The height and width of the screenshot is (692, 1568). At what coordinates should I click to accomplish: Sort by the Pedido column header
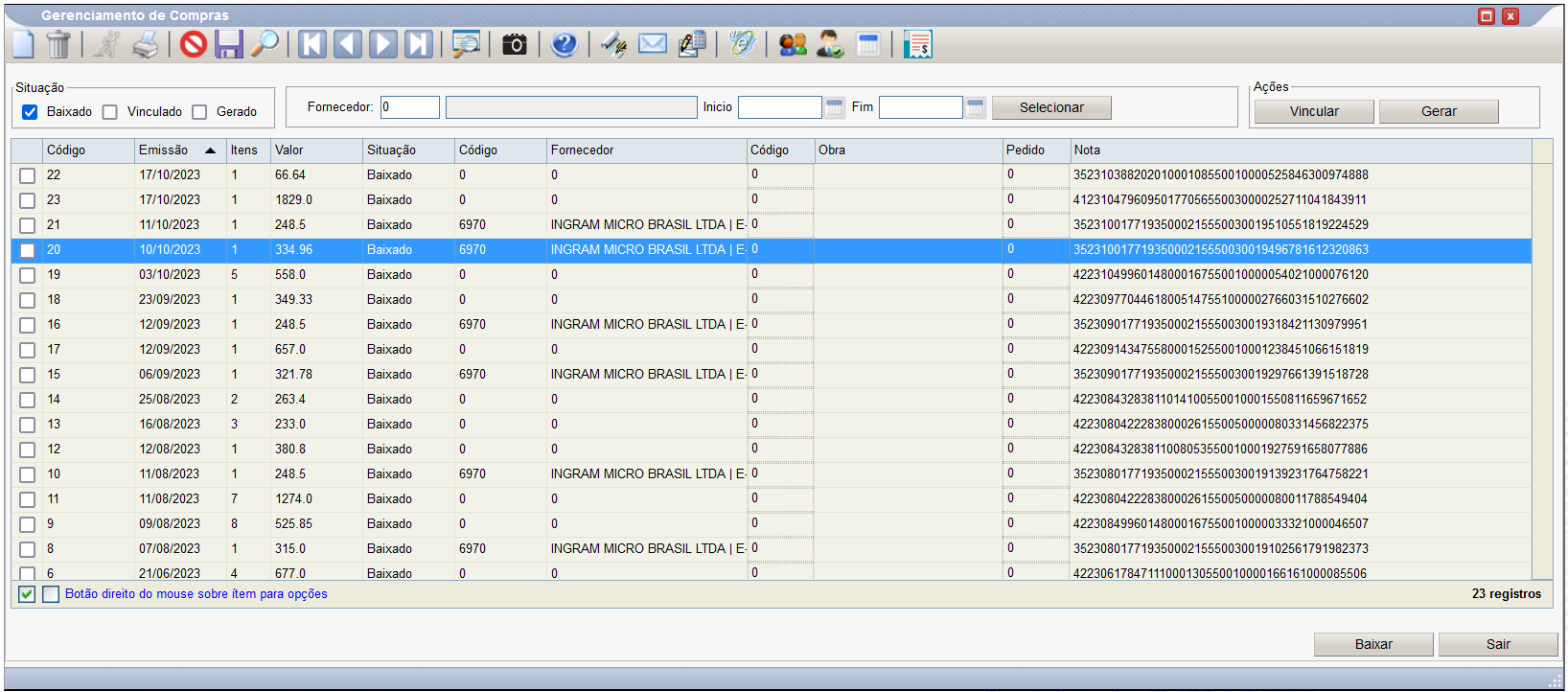coord(1036,150)
